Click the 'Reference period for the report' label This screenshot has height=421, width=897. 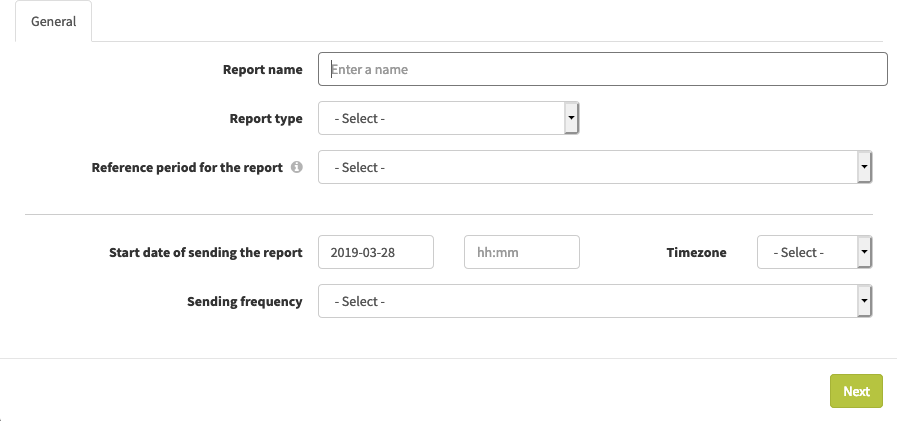click(187, 168)
